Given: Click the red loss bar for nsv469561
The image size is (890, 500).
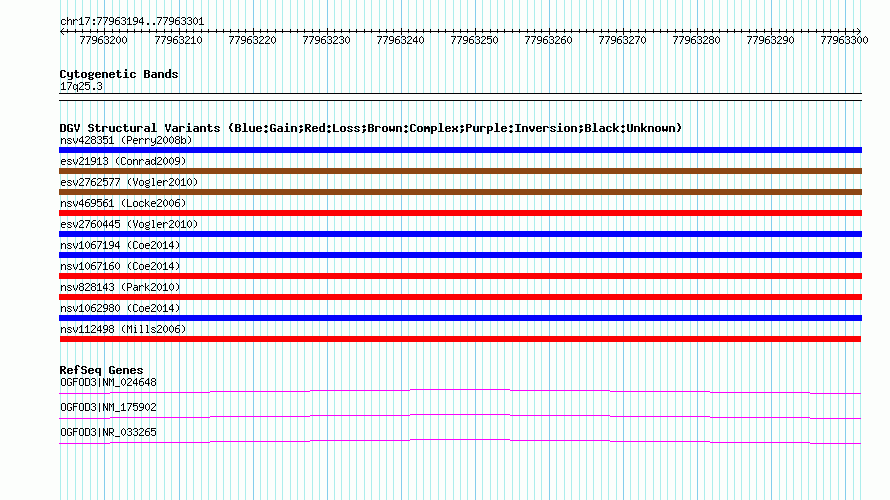Looking at the screenshot, I should point(460,213).
